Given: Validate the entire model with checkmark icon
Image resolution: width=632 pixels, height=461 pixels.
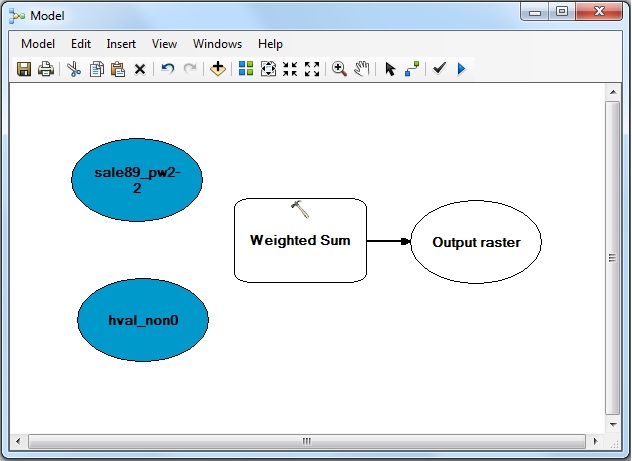Looking at the screenshot, I should [439, 69].
